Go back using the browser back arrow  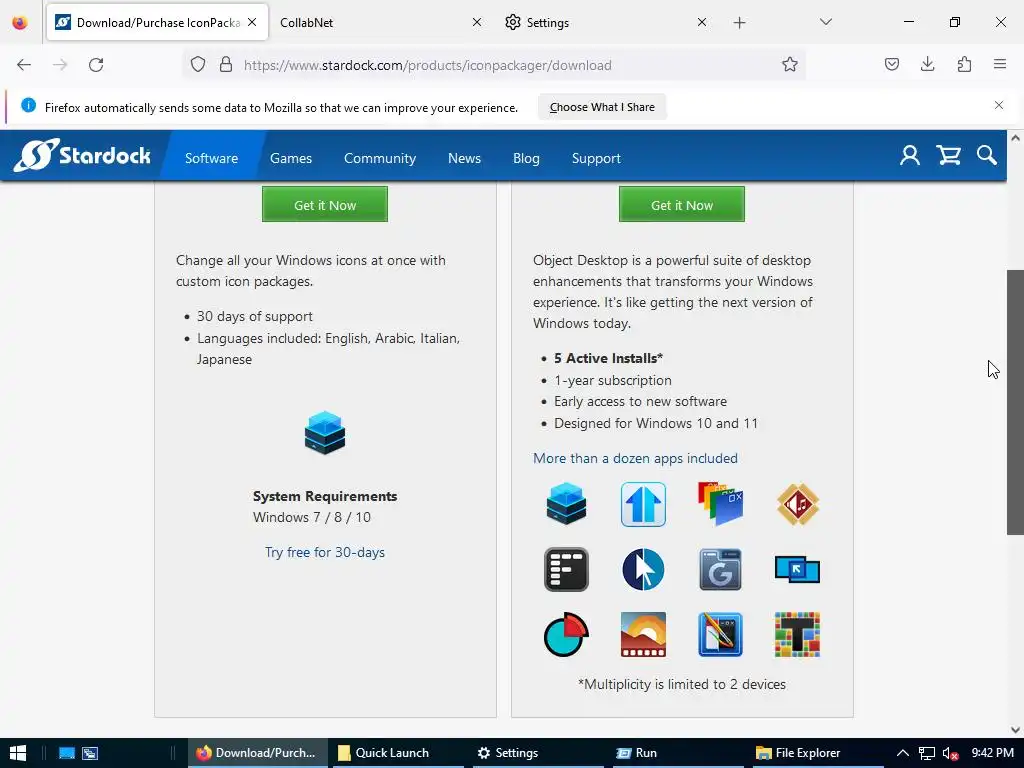[24, 65]
